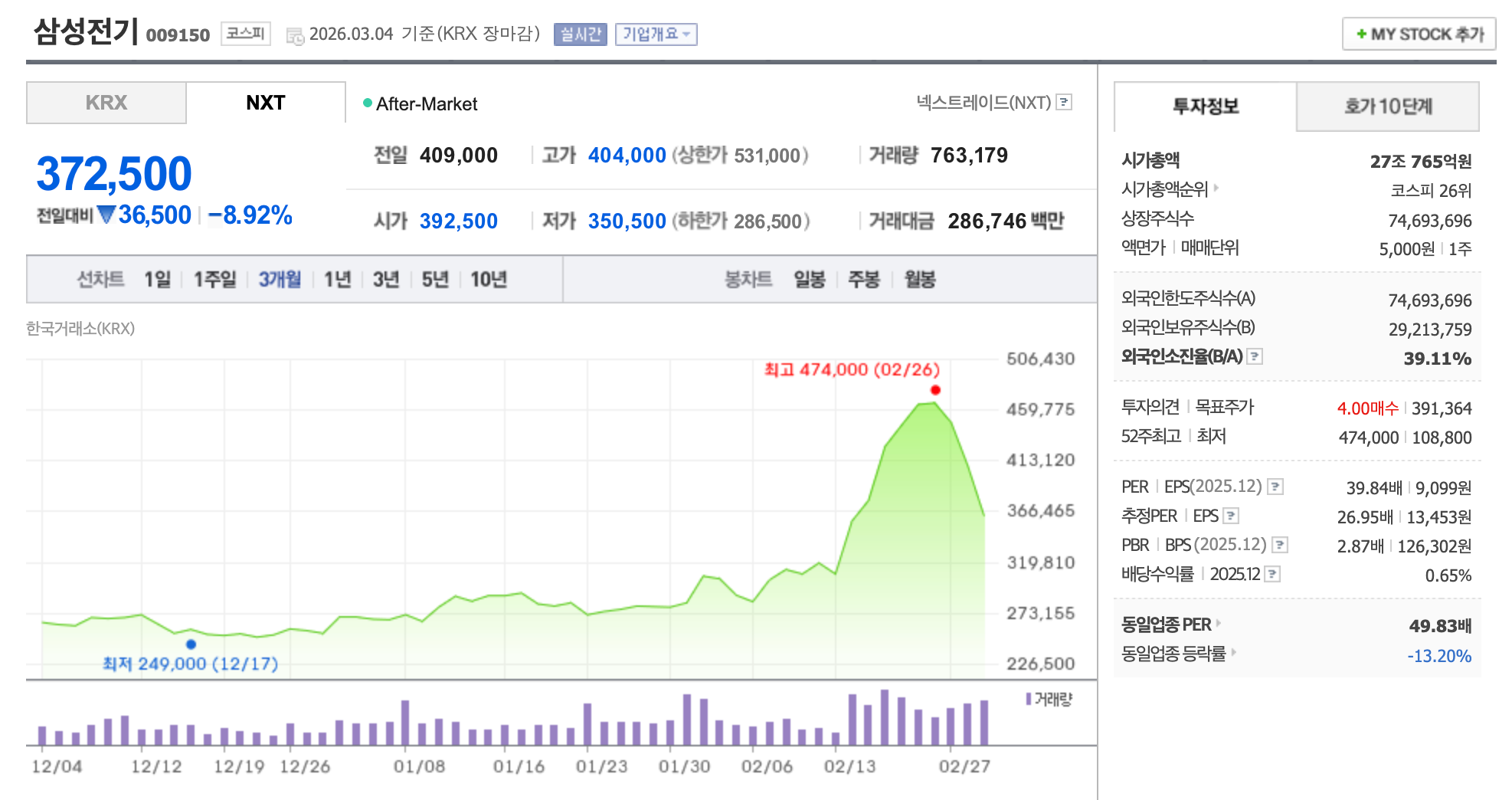Click the 삼성전기 stock name heading
This screenshot has height=800, width=1512.
pos(86,31)
